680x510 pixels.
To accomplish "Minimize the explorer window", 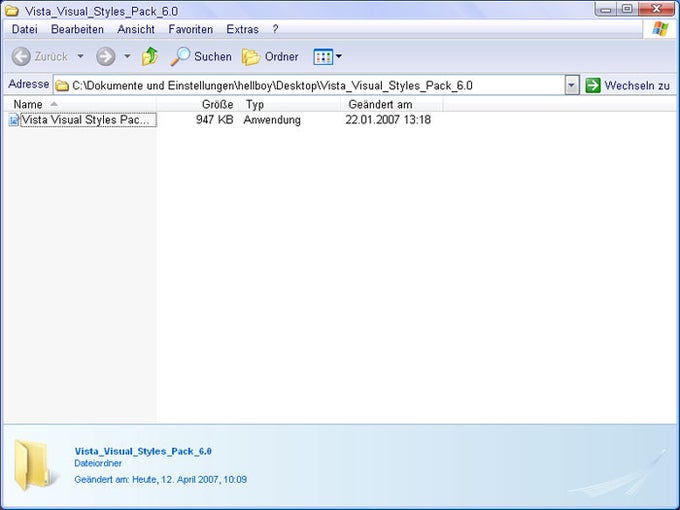I will point(606,9).
